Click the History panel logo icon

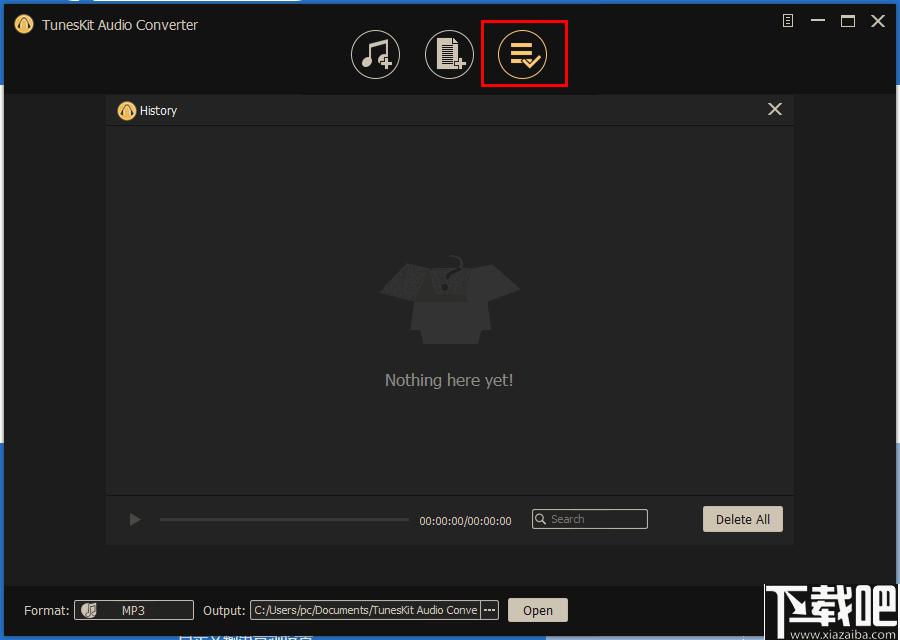click(x=126, y=111)
